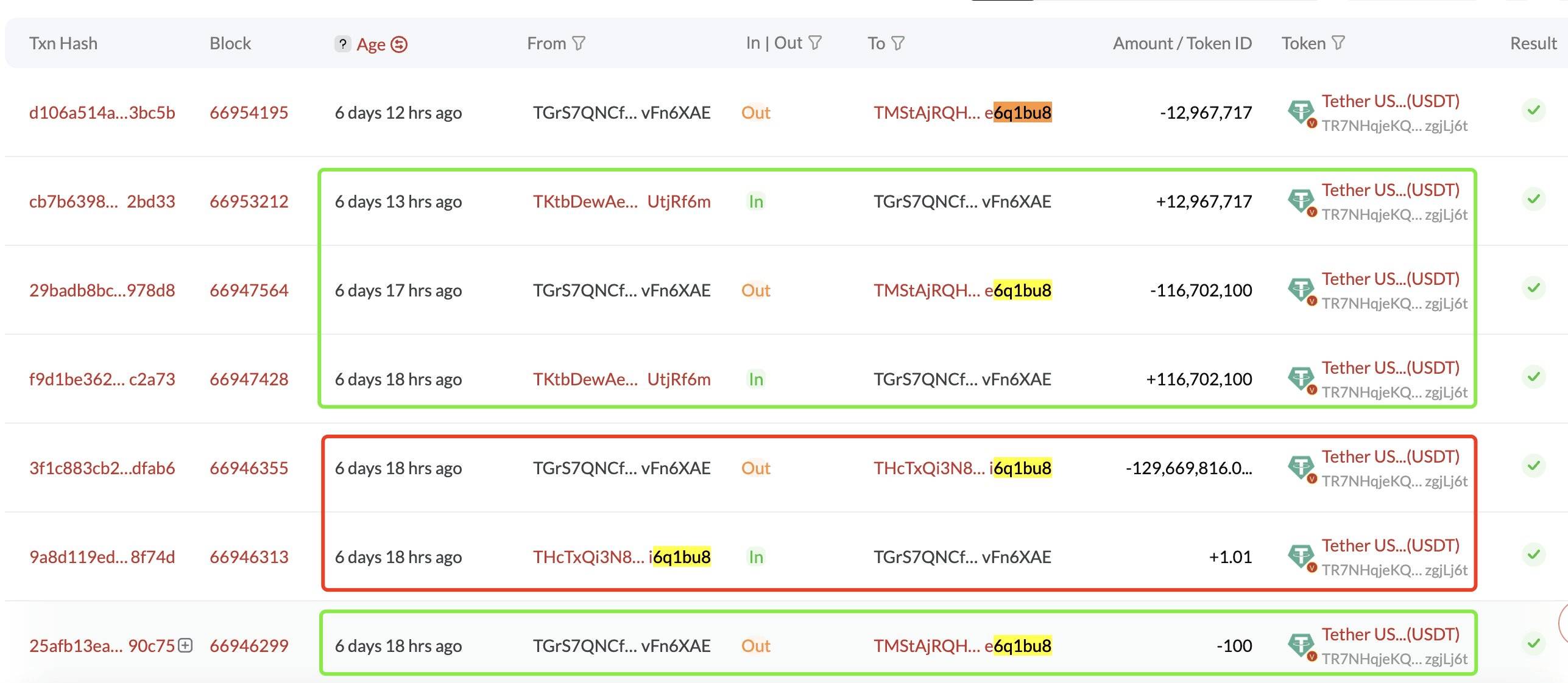Open transaction hash d106a514a...3bc5b
The height and width of the screenshot is (683, 1568).
coord(102,113)
